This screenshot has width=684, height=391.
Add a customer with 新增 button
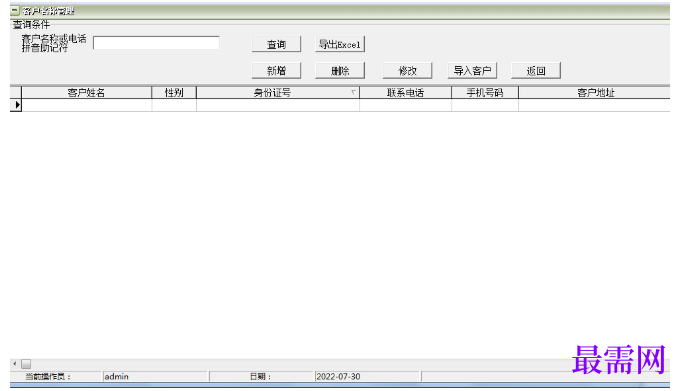pyautogui.click(x=276, y=71)
